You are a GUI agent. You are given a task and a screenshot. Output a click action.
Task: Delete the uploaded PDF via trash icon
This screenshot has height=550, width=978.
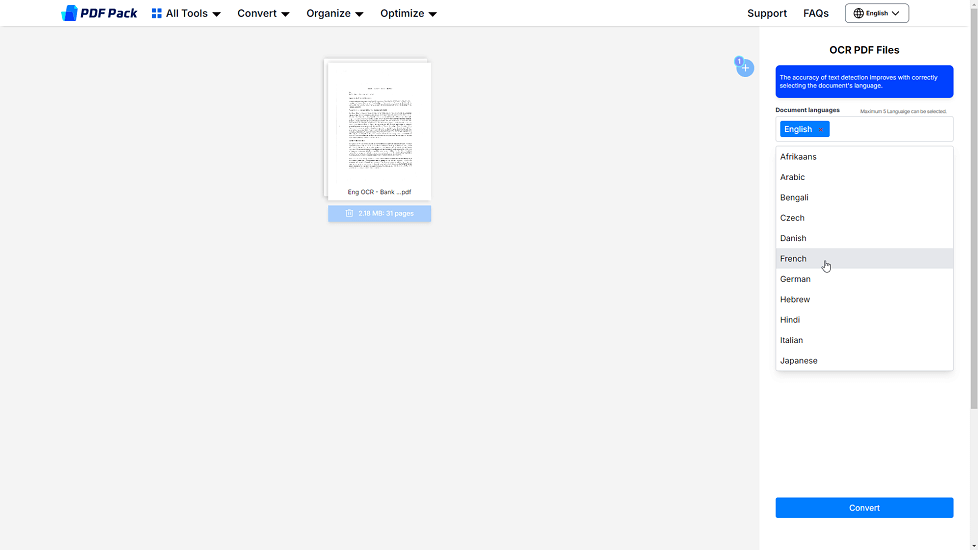(x=349, y=213)
